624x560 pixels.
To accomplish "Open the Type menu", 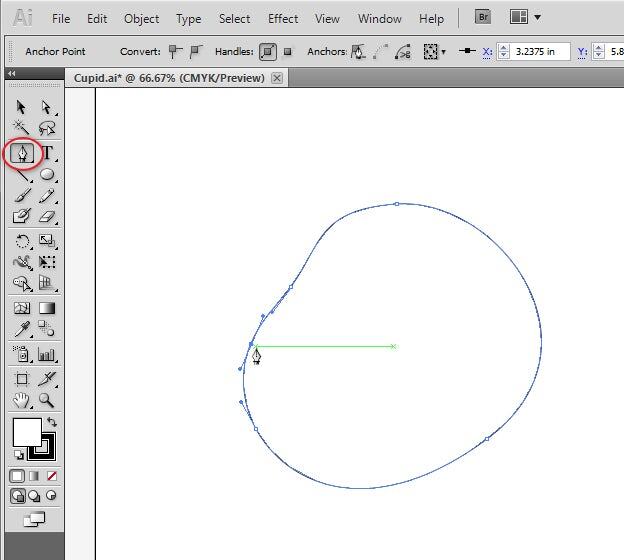I will 188,19.
